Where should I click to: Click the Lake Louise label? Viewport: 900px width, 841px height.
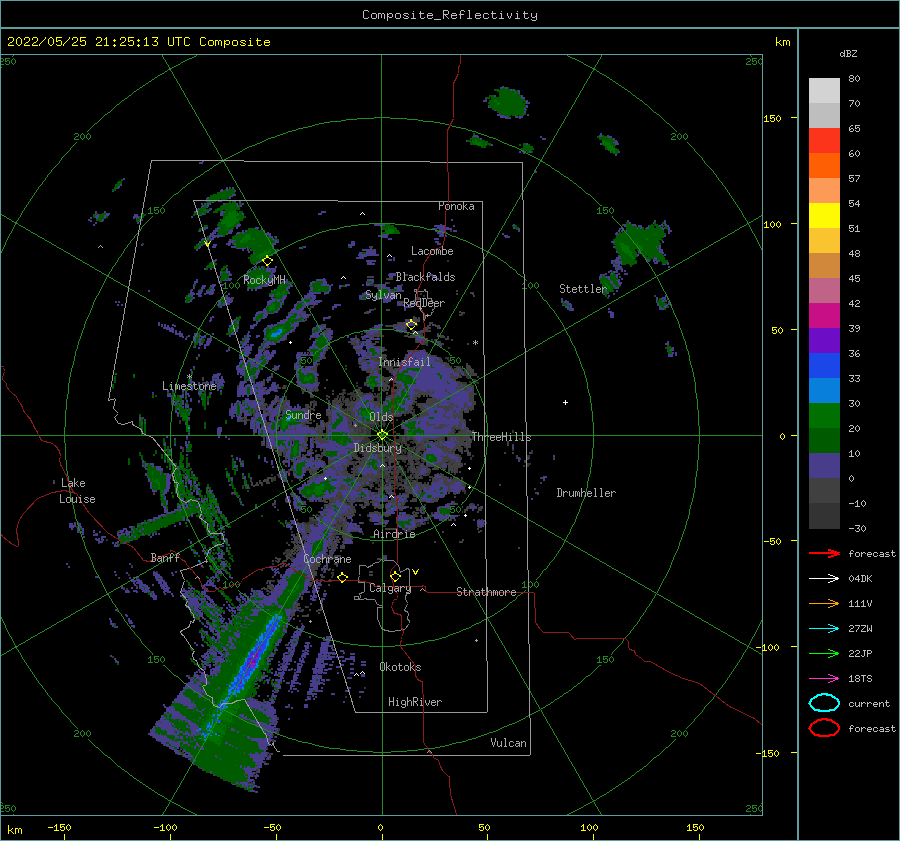[x=77, y=491]
